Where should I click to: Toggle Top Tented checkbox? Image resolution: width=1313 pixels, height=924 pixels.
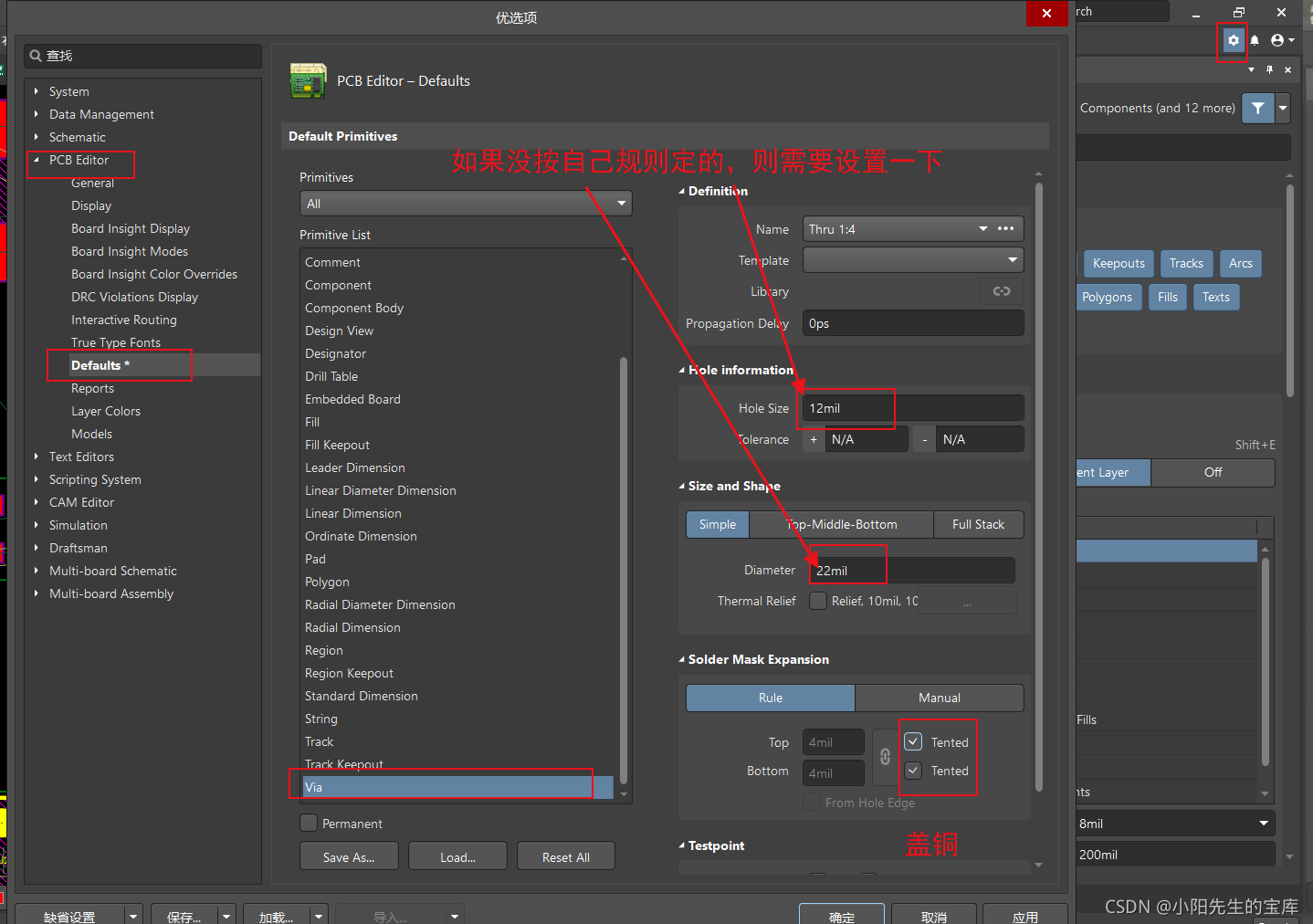913,741
